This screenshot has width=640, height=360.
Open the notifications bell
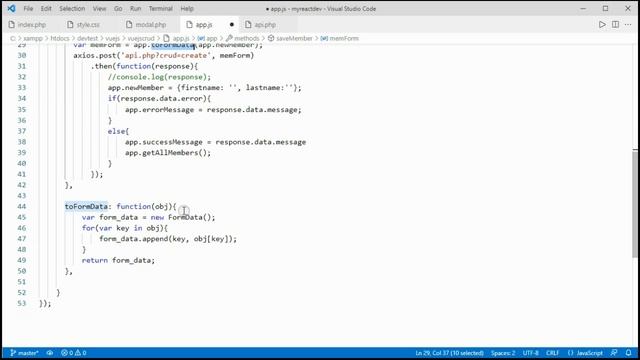(x=629, y=353)
